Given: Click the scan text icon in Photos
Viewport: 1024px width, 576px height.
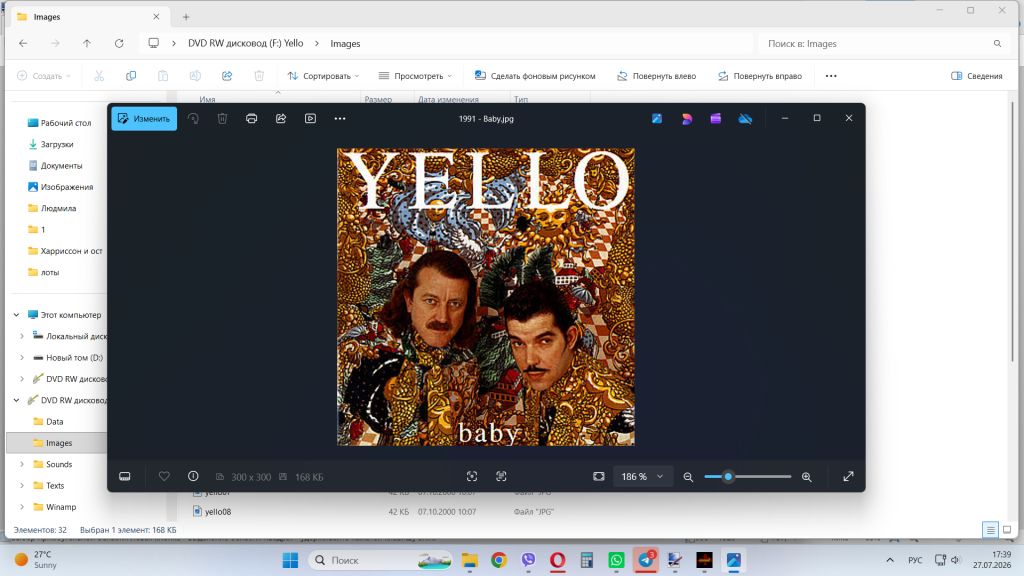Looking at the screenshot, I should tap(501, 477).
